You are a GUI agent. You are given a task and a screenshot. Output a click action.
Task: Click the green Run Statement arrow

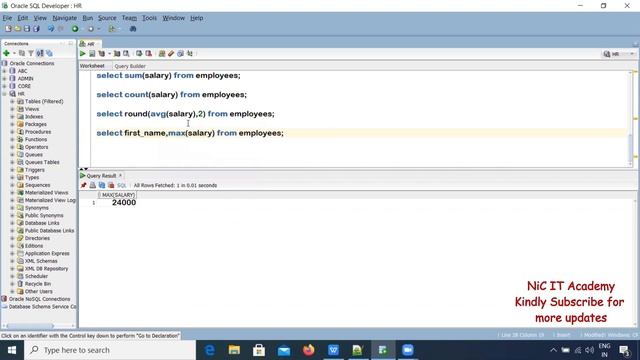point(83,53)
